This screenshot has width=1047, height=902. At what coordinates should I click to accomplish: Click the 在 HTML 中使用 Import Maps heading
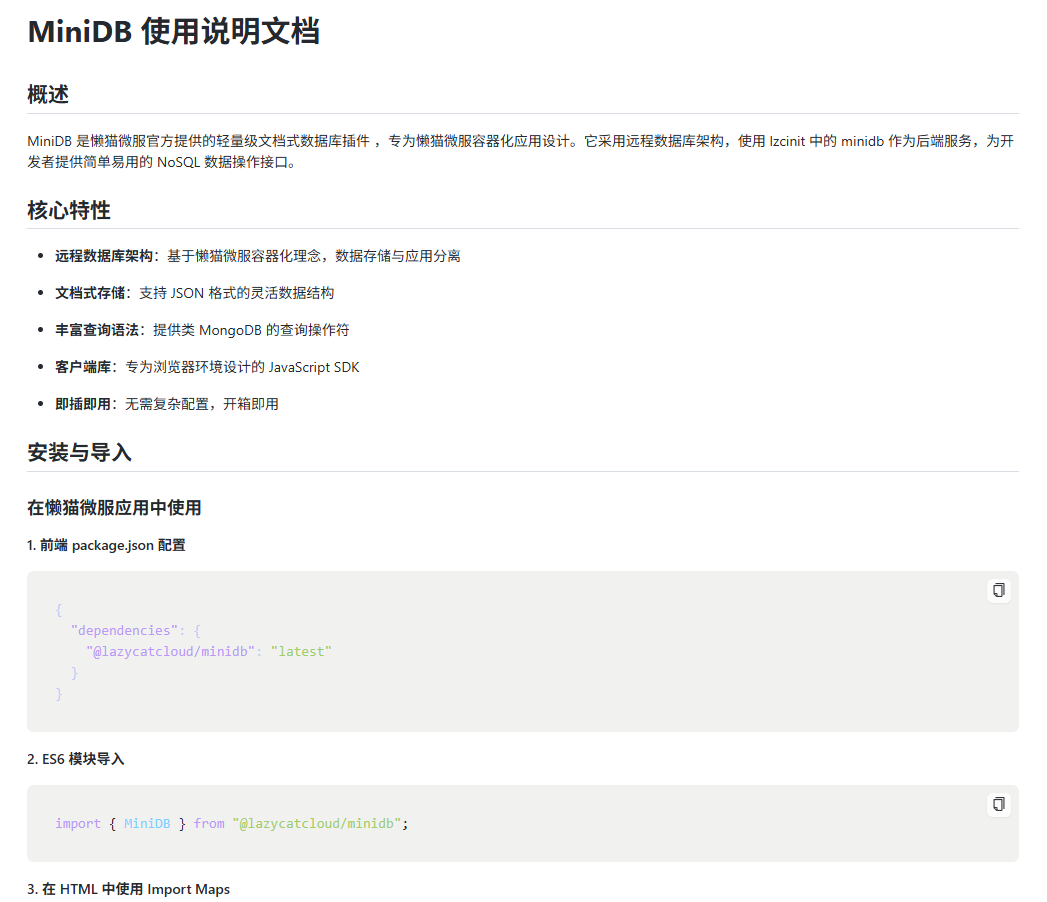click(128, 889)
